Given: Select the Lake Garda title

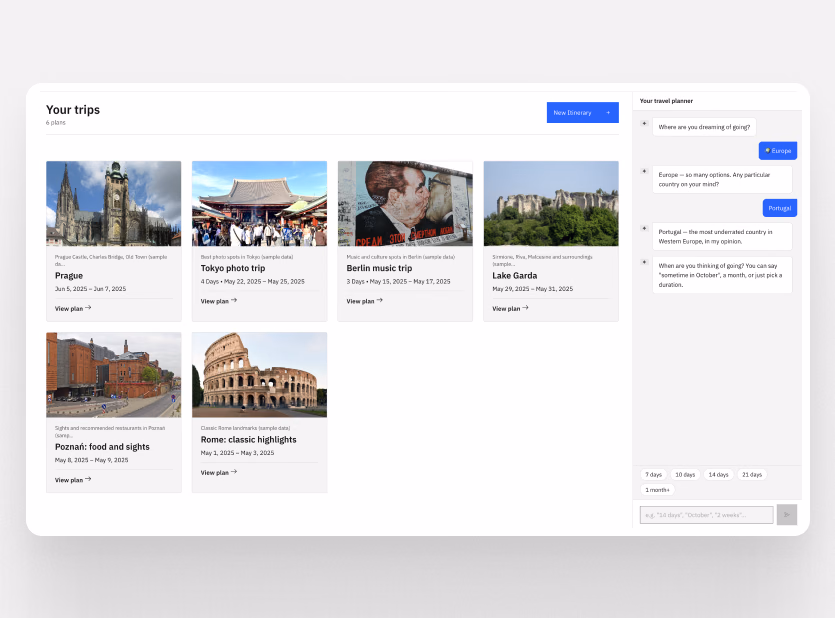Looking at the screenshot, I should 514,276.
